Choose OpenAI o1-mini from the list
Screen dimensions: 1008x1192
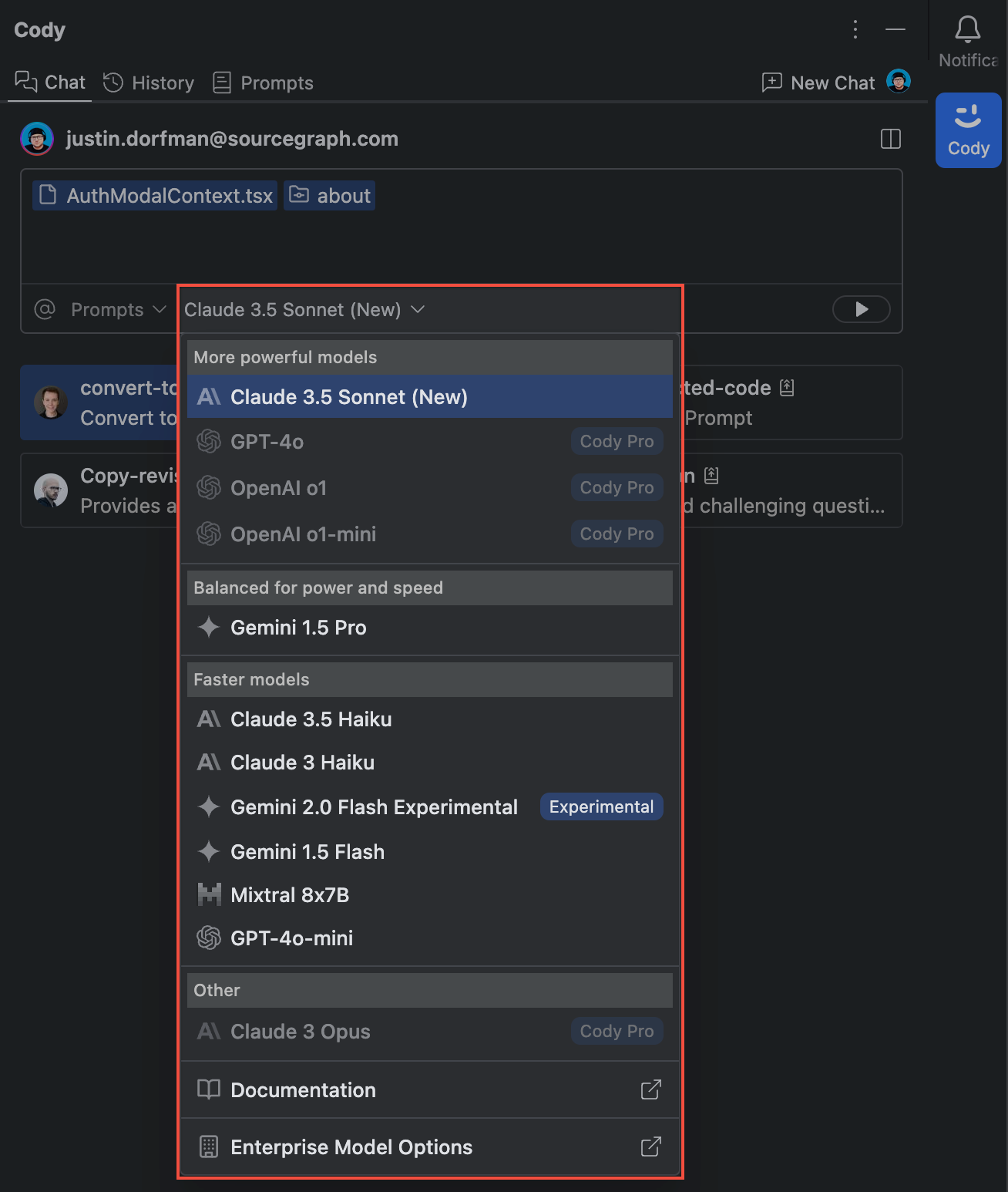tap(430, 534)
